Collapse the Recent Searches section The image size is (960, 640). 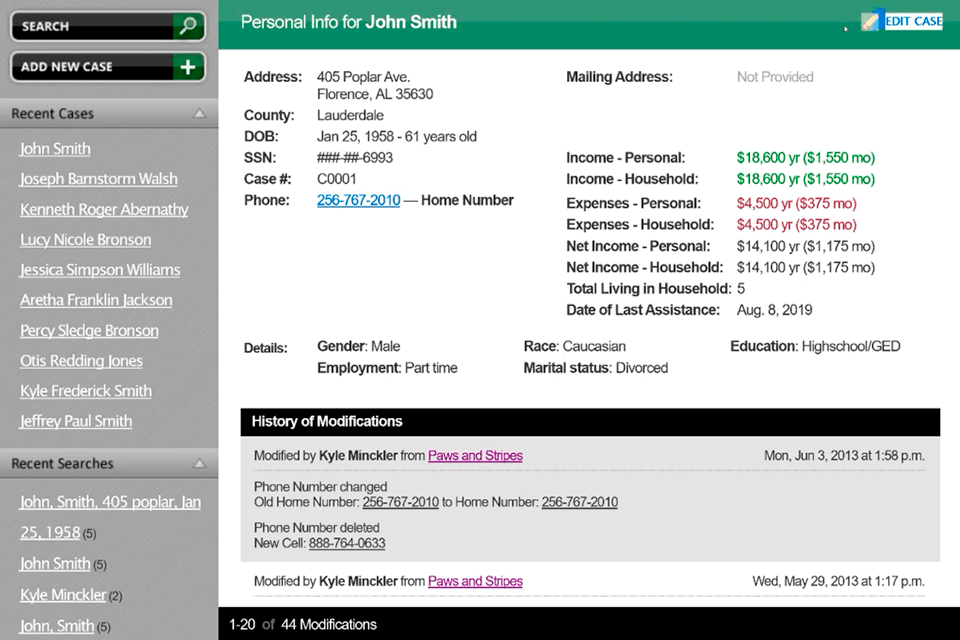click(x=200, y=463)
